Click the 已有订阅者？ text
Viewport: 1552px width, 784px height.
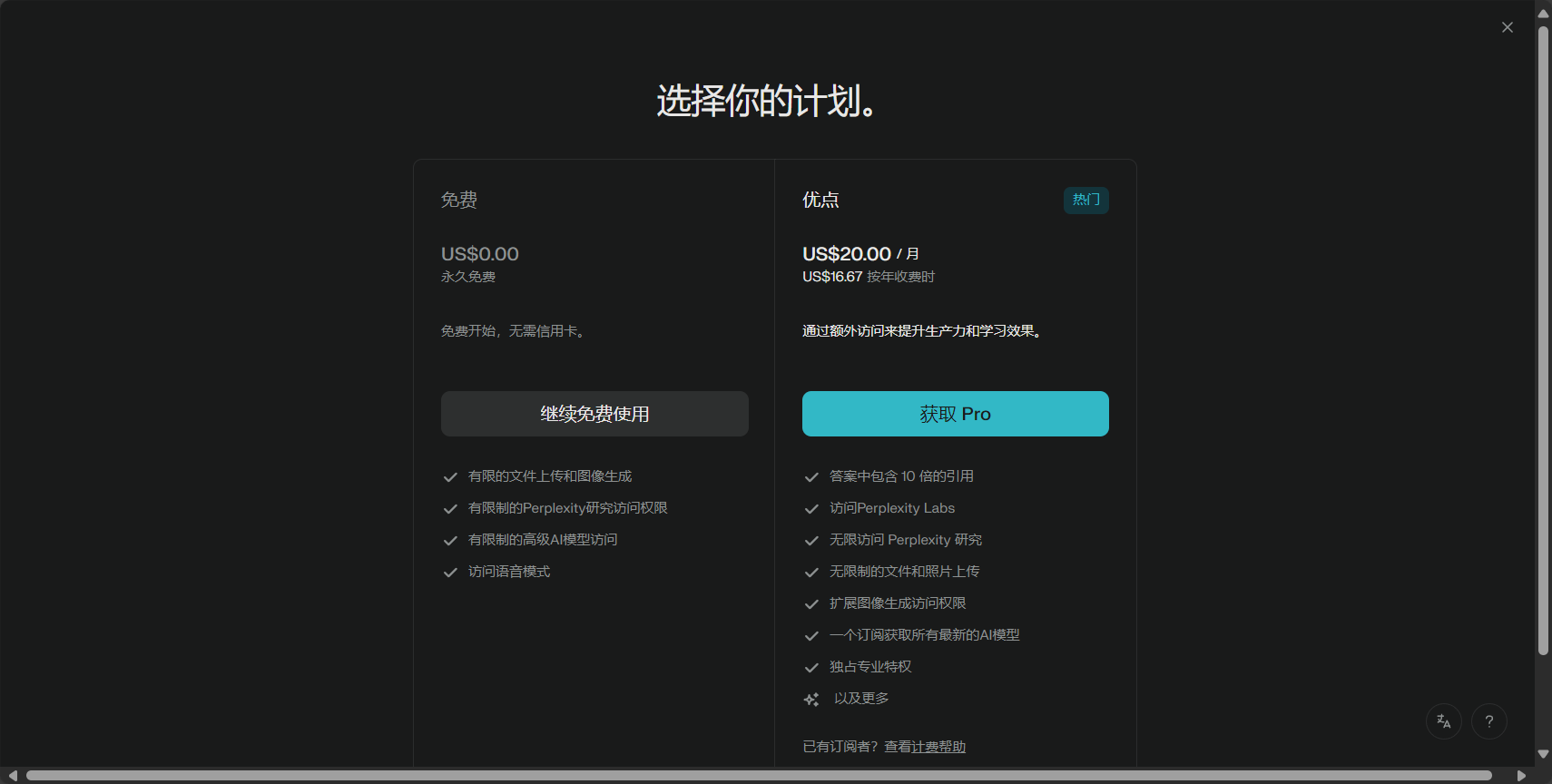click(x=841, y=746)
